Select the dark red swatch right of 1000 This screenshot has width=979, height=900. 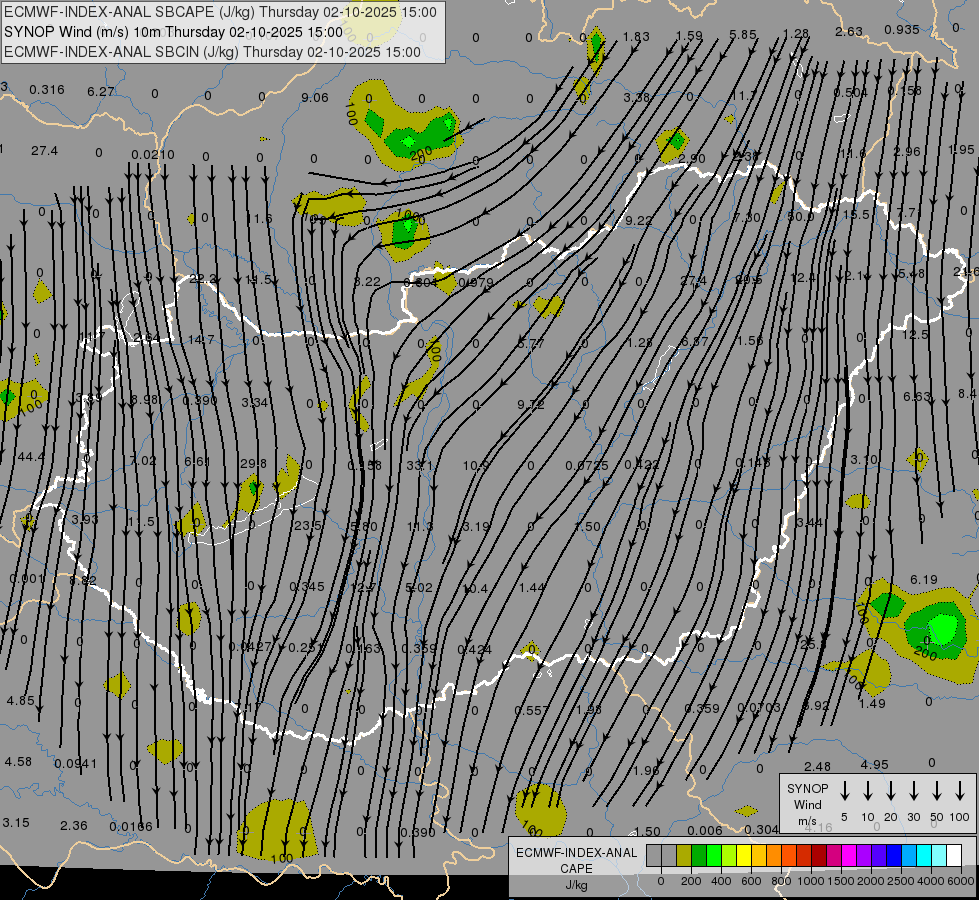(x=819, y=856)
